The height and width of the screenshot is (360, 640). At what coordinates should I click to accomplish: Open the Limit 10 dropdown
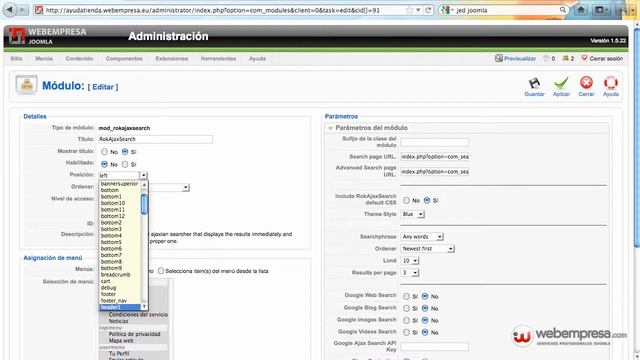click(x=410, y=260)
